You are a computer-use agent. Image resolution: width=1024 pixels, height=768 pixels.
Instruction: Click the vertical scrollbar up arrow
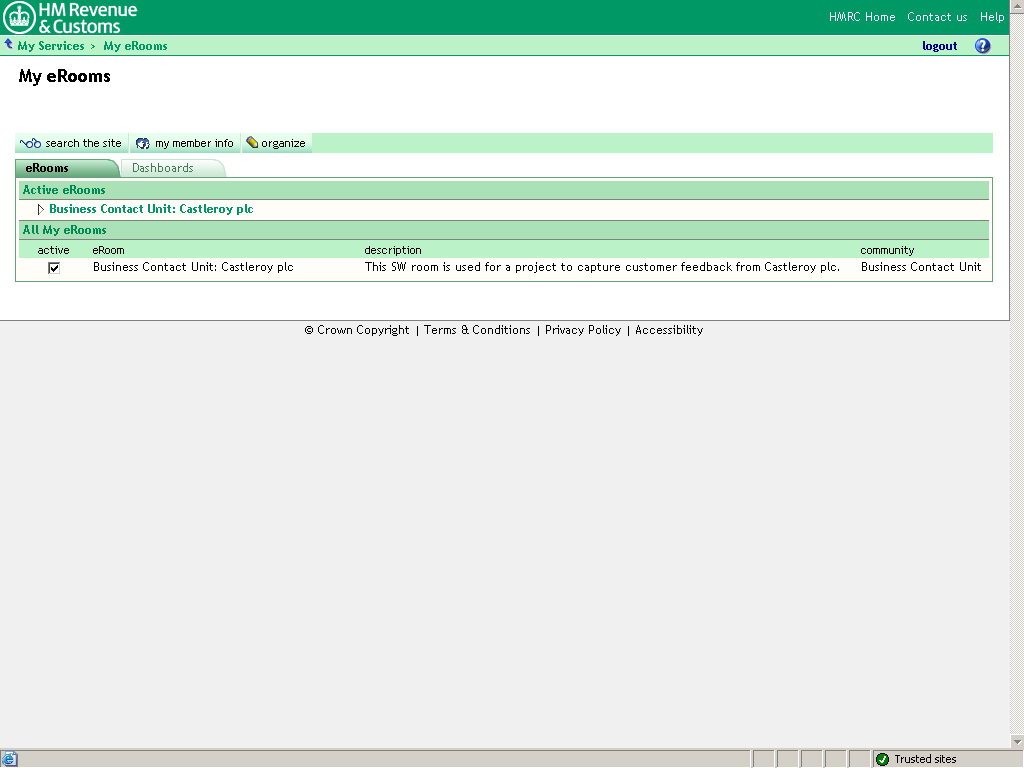tap(1016, 6)
